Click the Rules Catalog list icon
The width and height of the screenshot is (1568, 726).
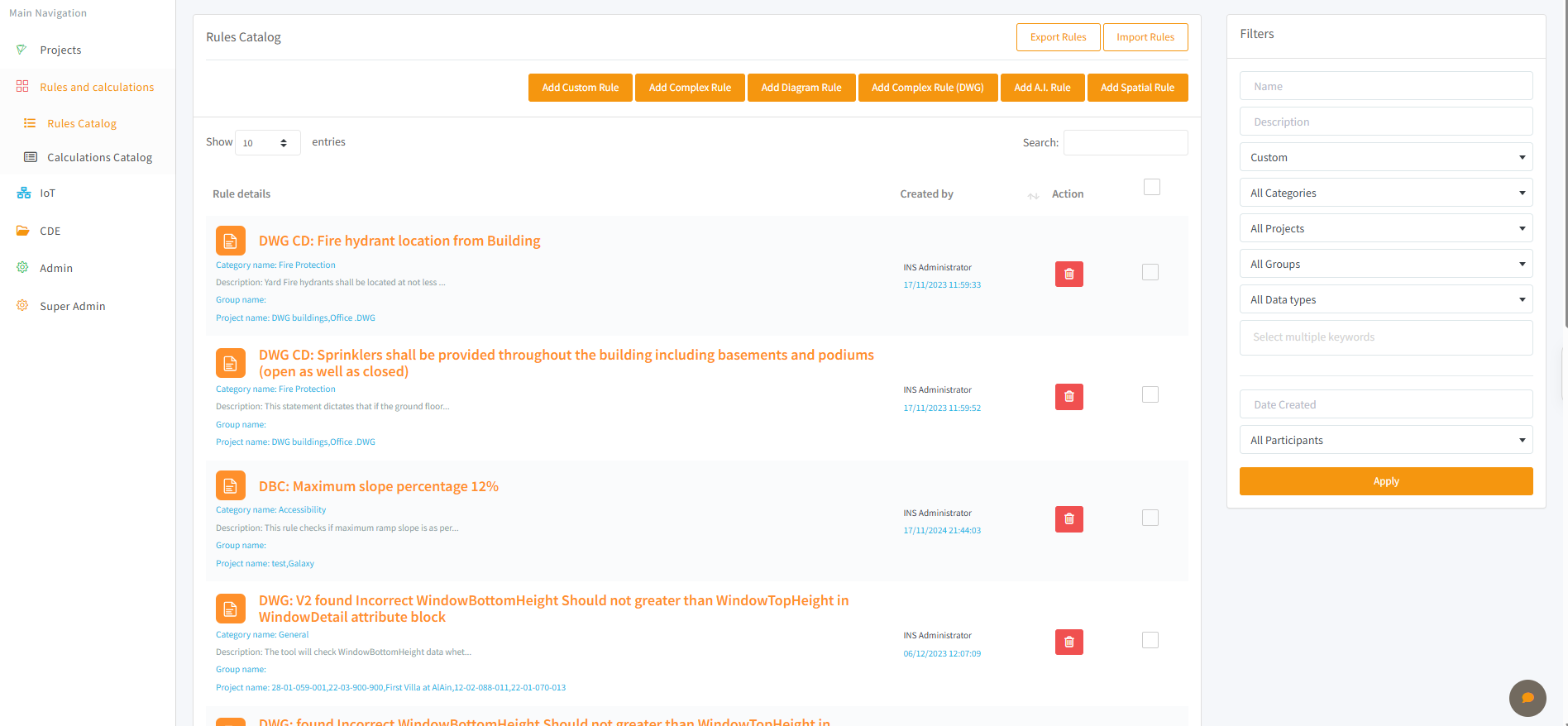coord(30,123)
